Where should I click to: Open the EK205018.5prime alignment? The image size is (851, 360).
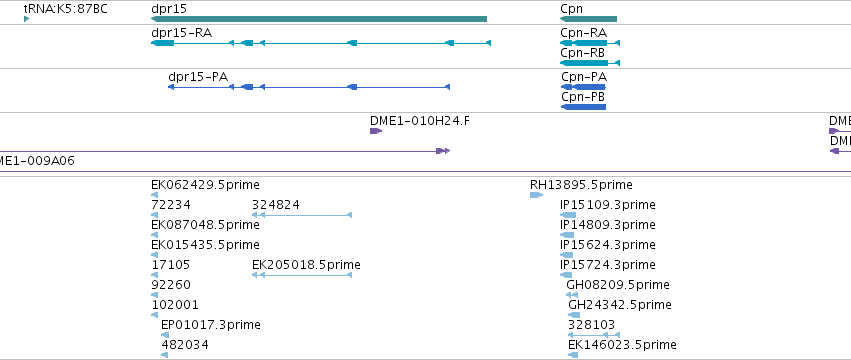coord(302,275)
